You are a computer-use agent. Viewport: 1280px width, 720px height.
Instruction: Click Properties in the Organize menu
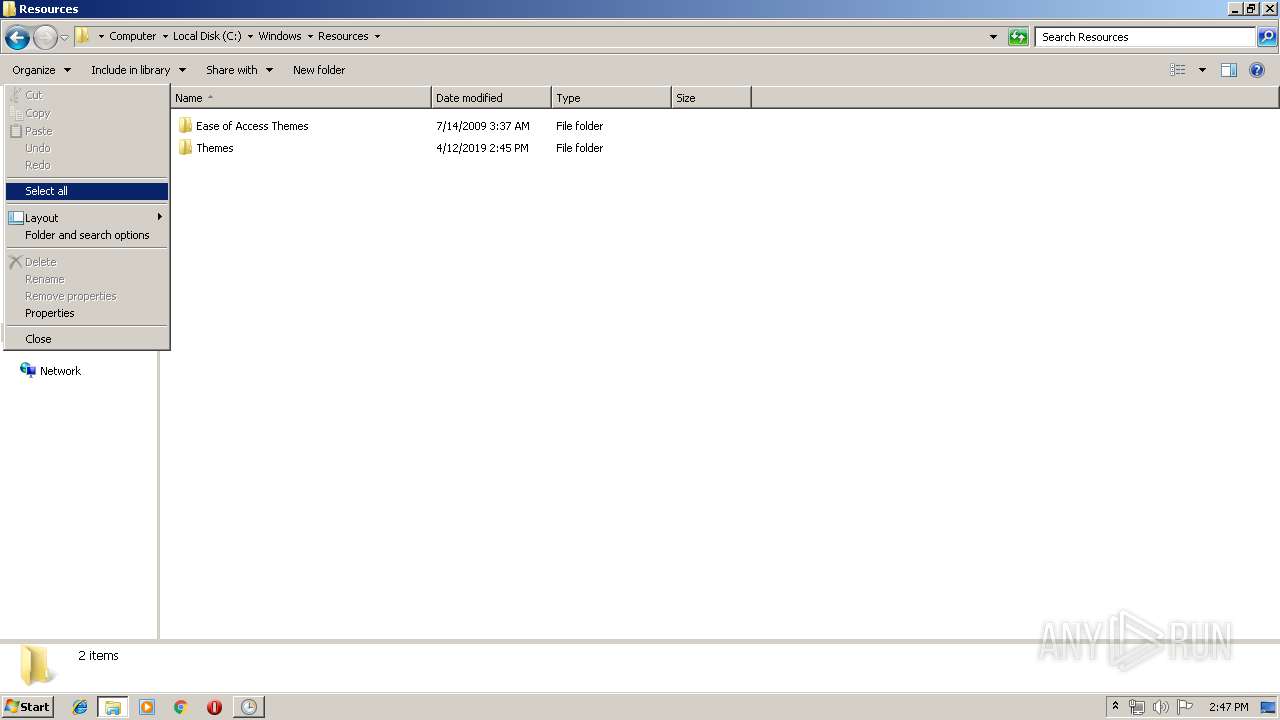87,313
